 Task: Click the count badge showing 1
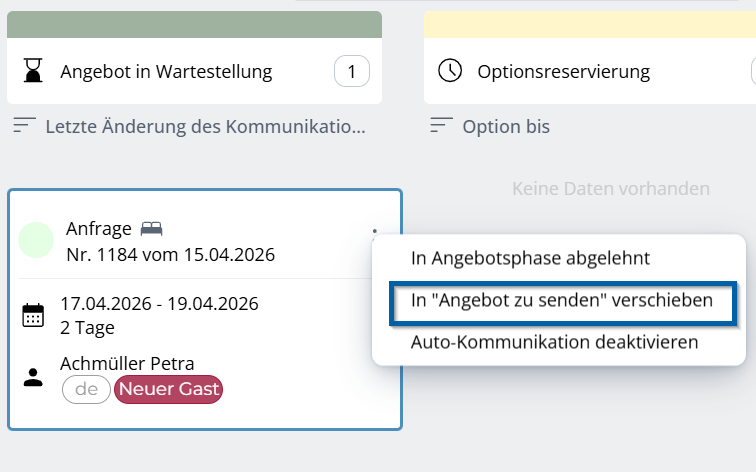point(351,71)
